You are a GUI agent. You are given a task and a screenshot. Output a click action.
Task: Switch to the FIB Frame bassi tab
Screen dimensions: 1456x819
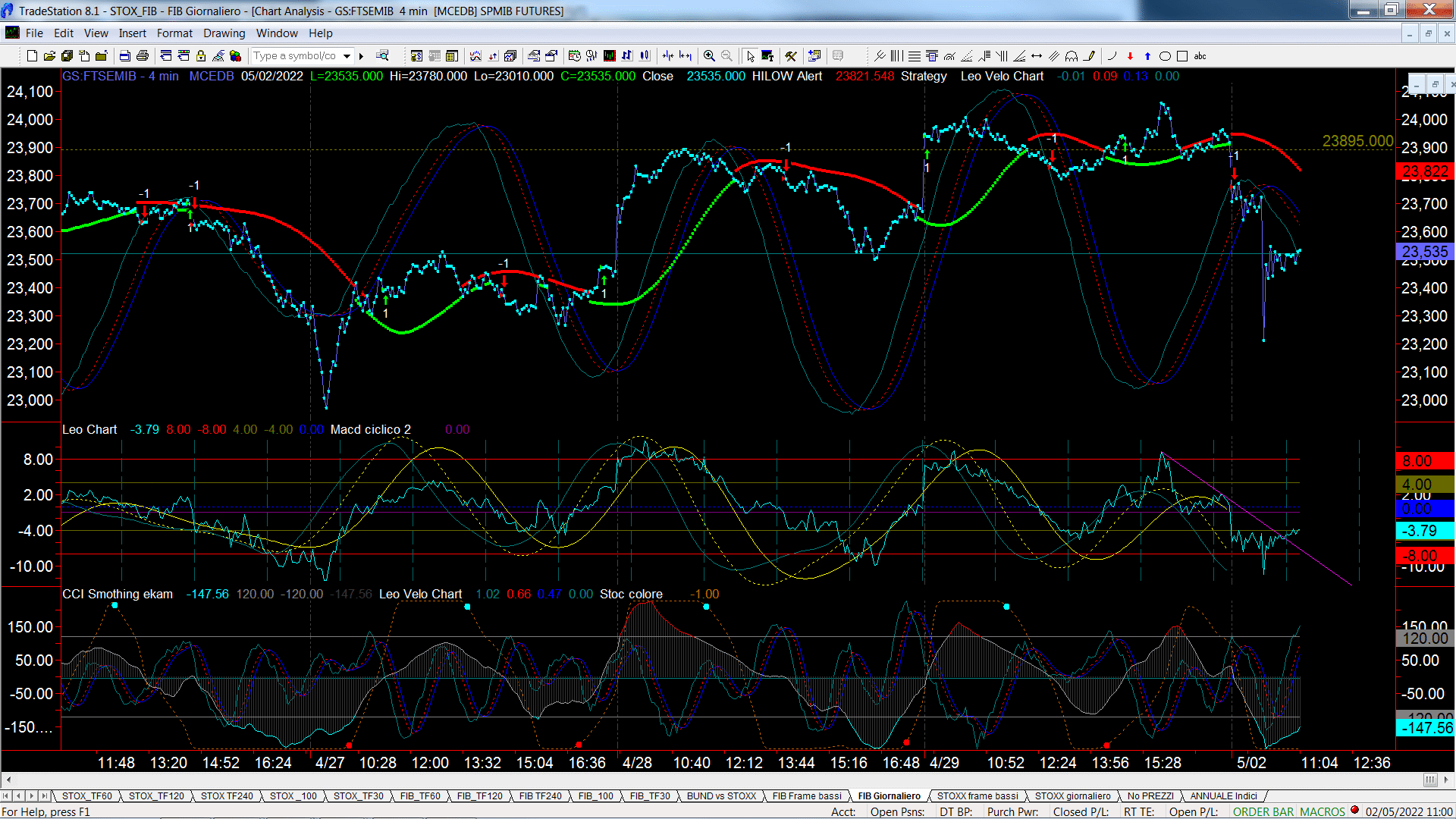tap(807, 795)
